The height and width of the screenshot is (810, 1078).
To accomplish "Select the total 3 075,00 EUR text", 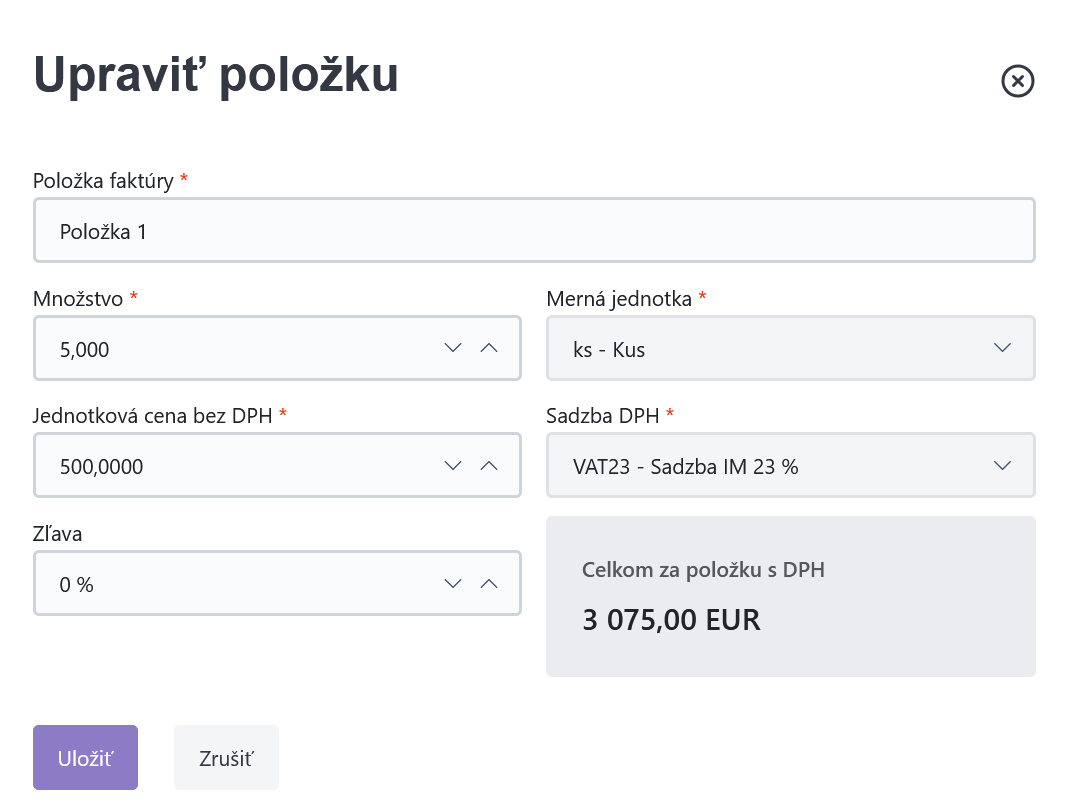I will pyautogui.click(x=671, y=620).
